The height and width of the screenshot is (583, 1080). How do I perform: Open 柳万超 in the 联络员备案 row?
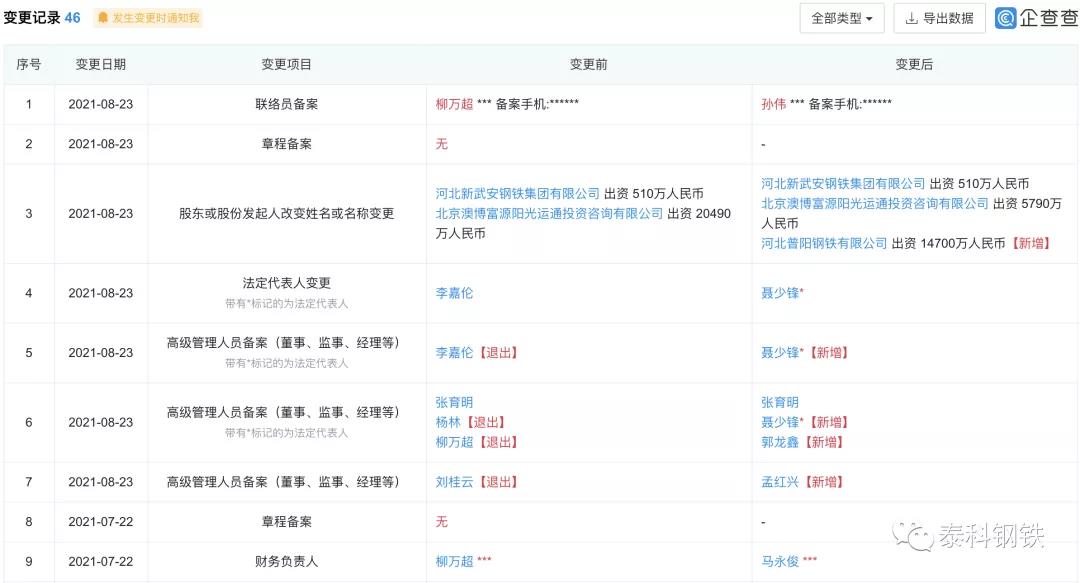454,104
